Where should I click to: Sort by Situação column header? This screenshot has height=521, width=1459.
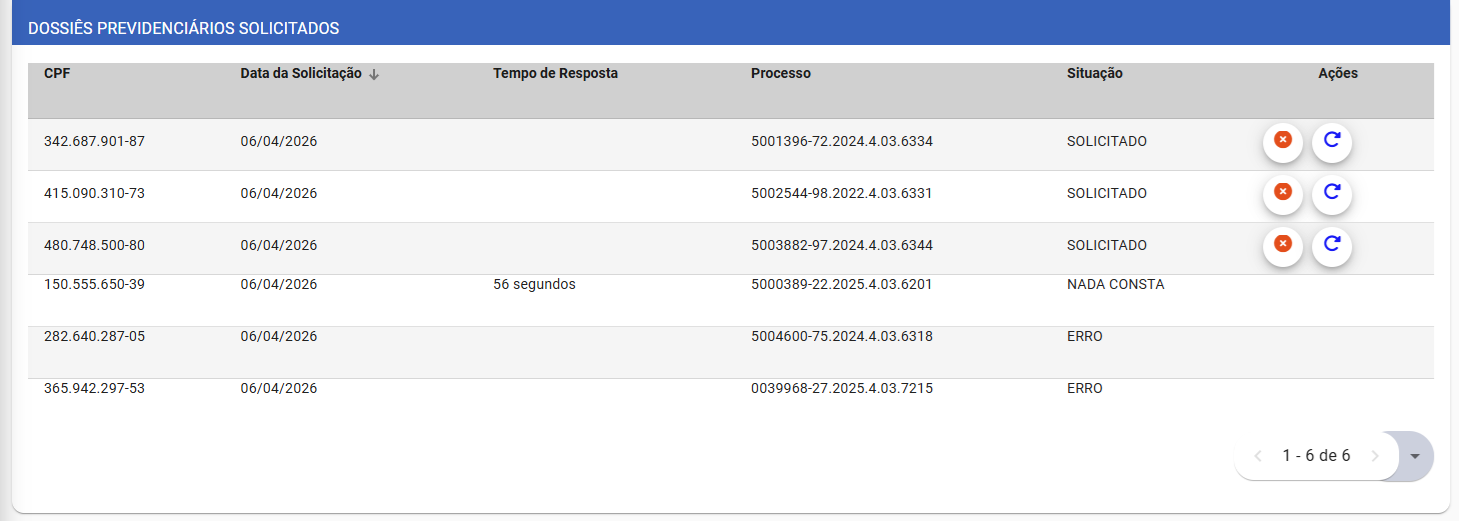coord(1095,73)
